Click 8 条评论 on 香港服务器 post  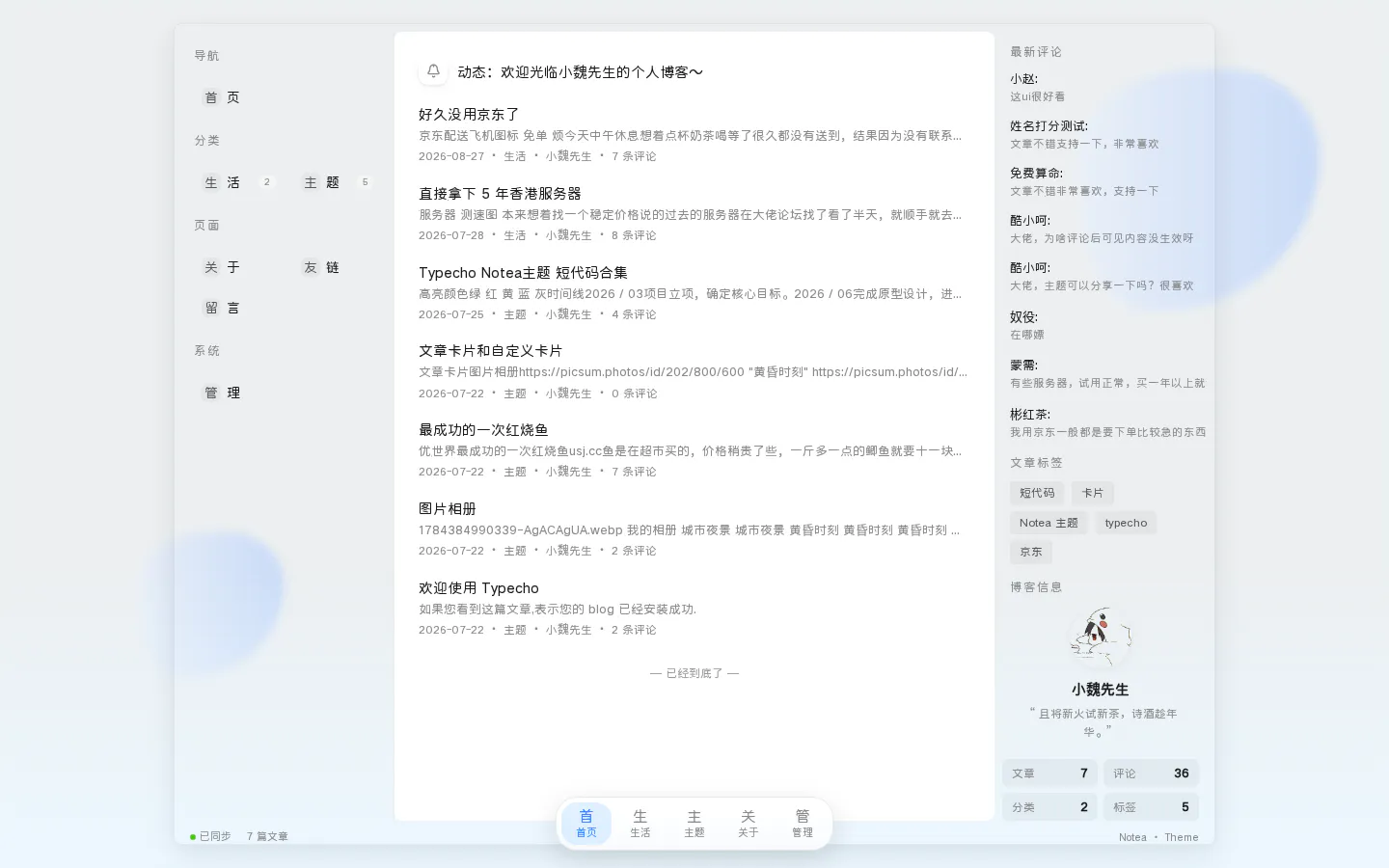634,235
